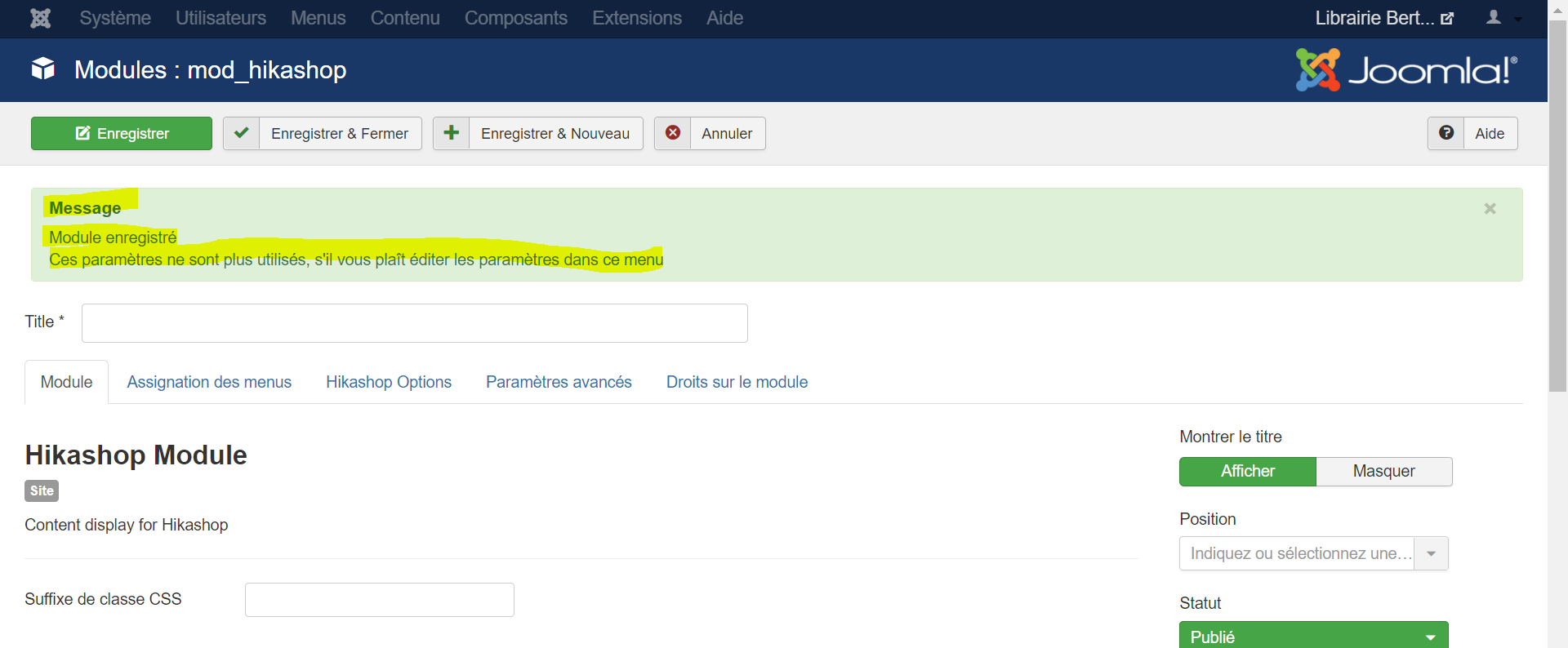
Task: Switch to Assignation des menus tab
Action: tap(209, 382)
